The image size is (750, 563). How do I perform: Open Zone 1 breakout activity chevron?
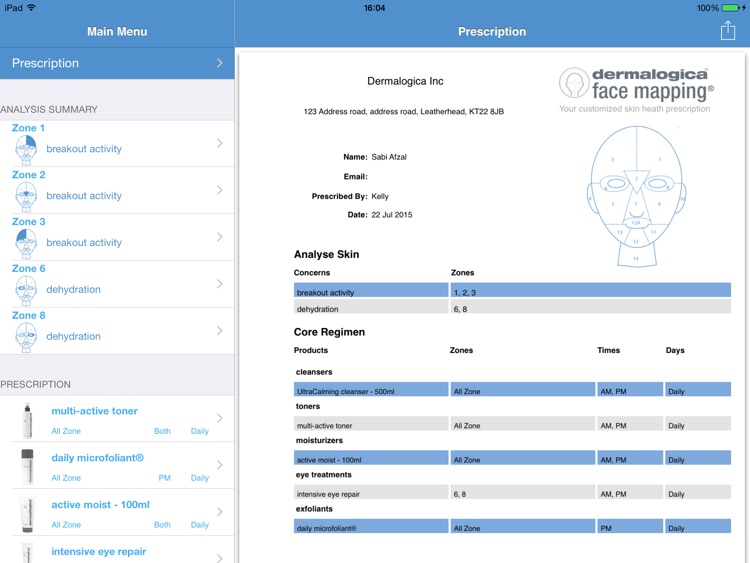pyautogui.click(x=220, y=143)
